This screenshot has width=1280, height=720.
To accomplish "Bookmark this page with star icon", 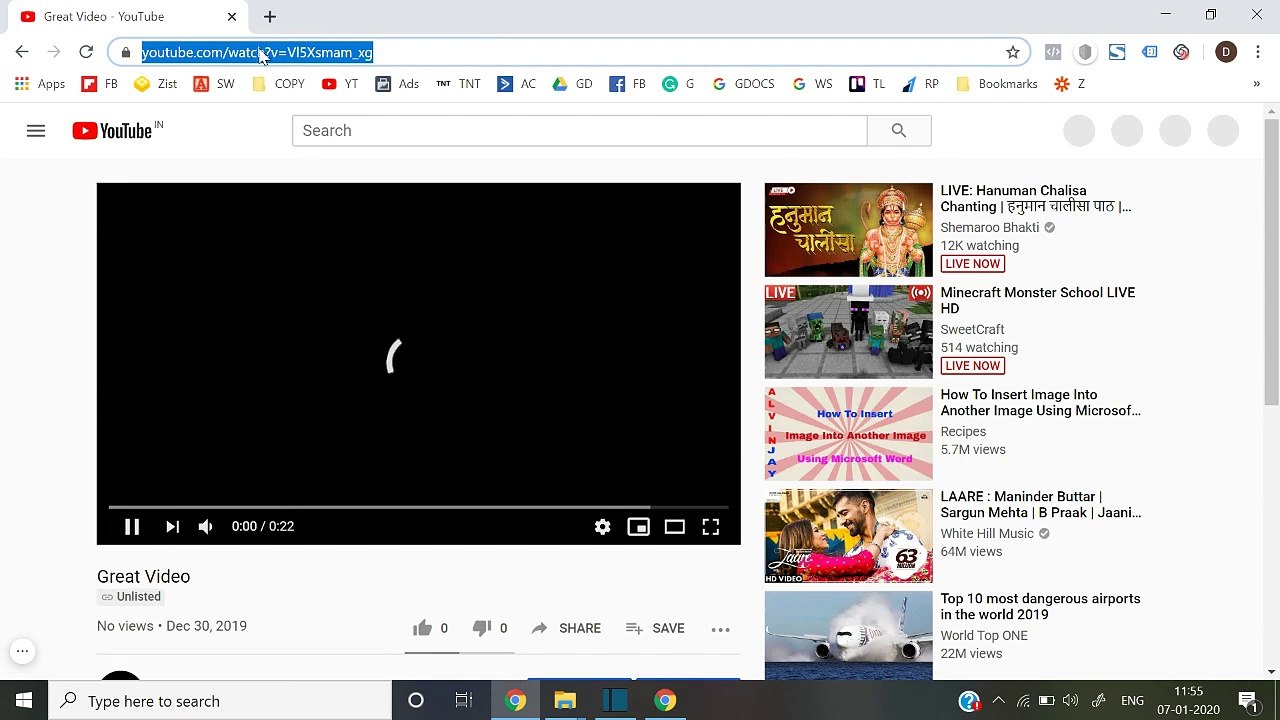I will coord(1013,52).
